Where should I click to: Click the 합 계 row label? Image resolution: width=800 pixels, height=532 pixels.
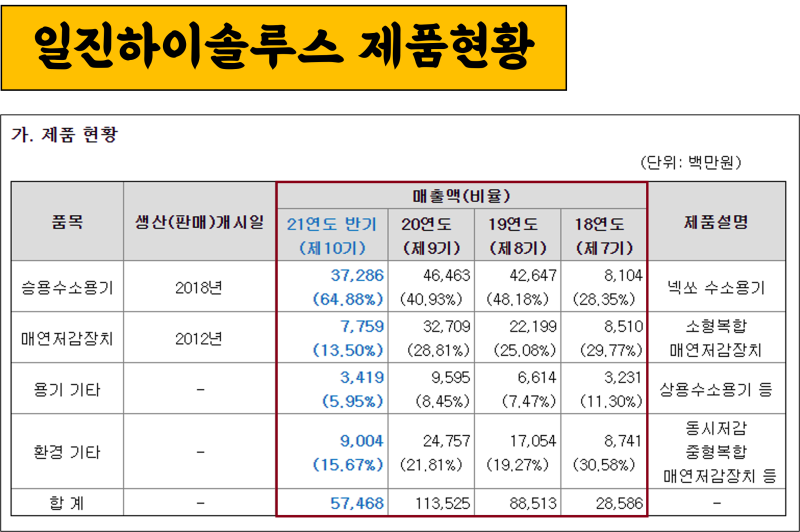click(67, 503)
